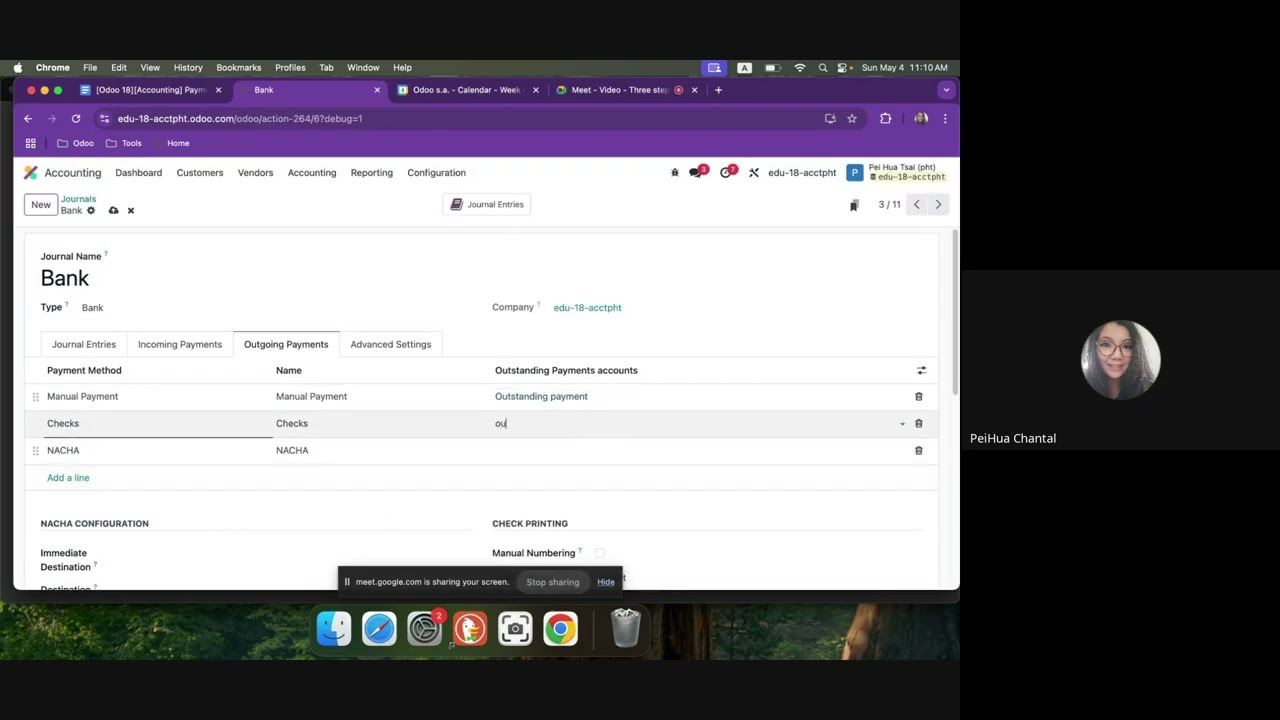Viewport: 1280px width, 720px height.
Task: Click the Chrome address bar
Action: [x=460, y=118]
